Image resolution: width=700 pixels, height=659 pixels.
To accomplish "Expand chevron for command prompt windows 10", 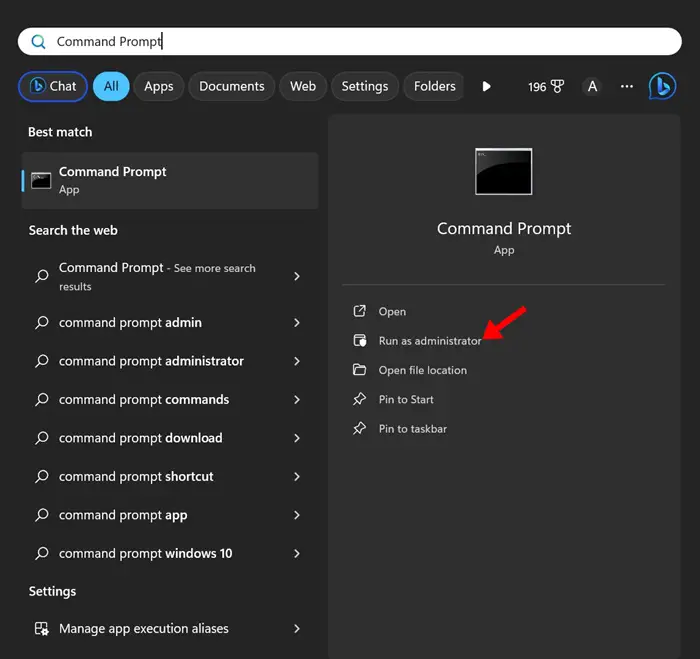I will pos(297,553).
